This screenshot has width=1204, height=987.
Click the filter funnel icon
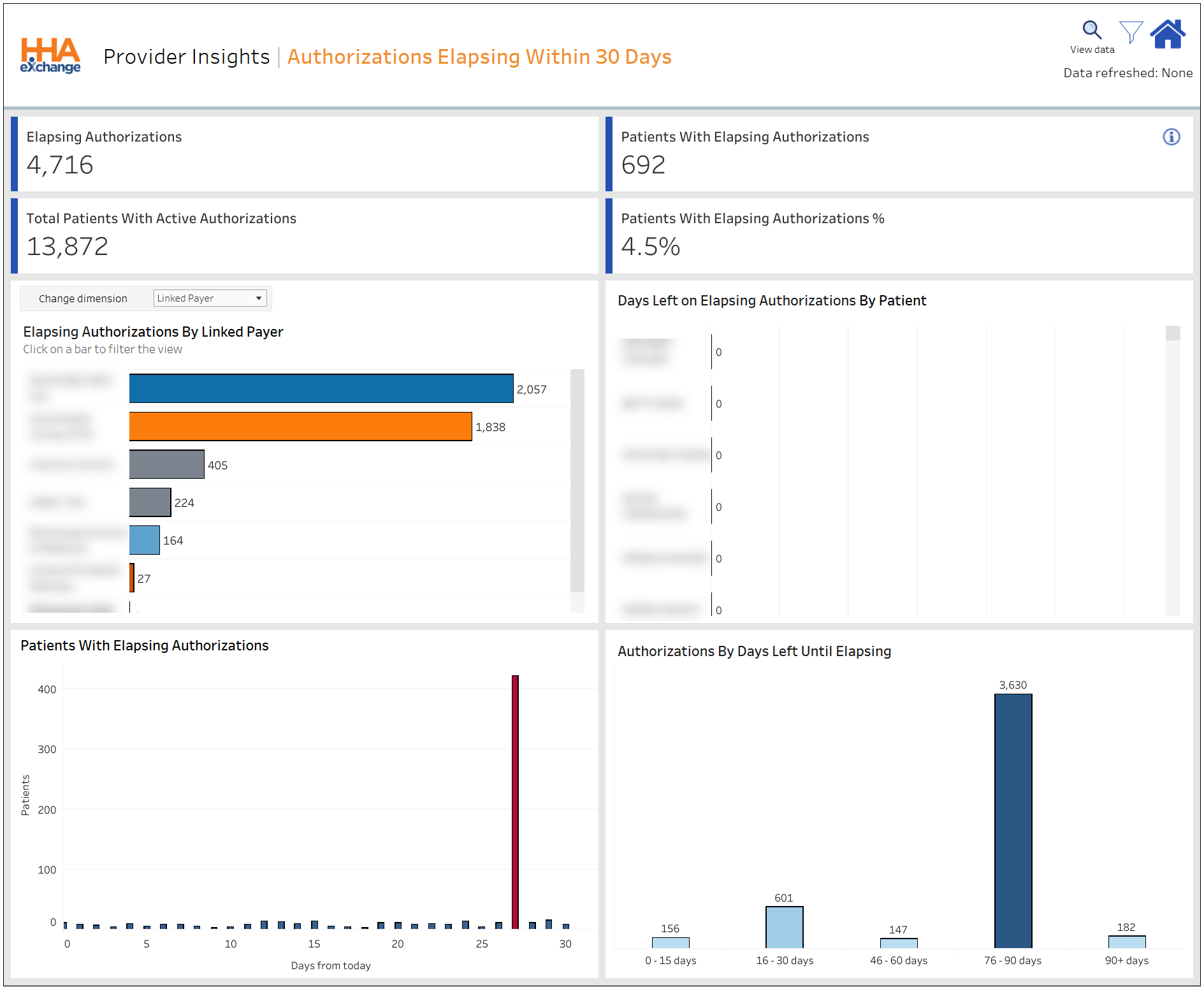pos(1131,32)
